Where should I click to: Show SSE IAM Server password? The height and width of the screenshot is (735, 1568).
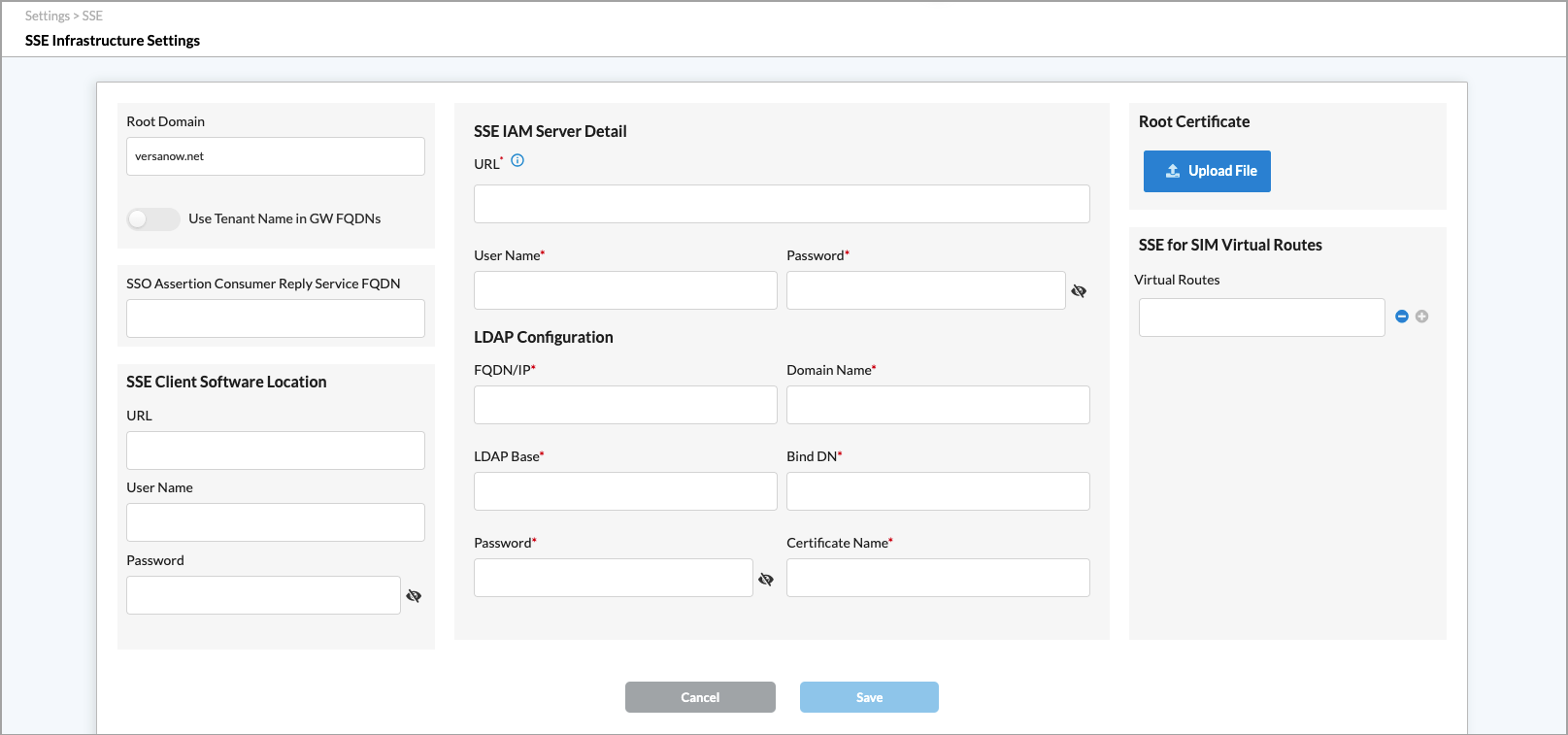[1079, 291]
